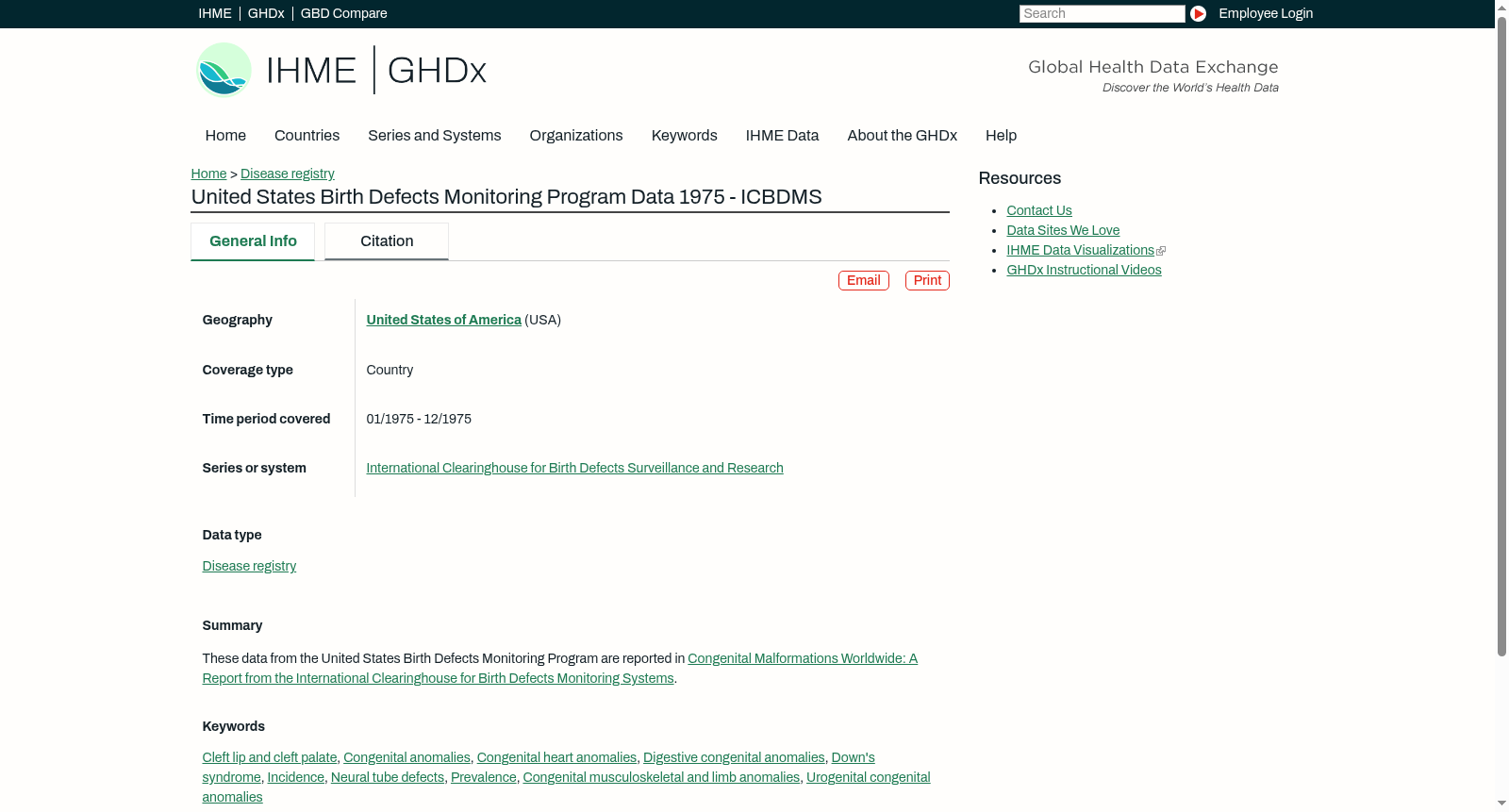Viewport: 1509px width, 812px height.
Task: Open the Keywords menu
Action: (685, 136)
